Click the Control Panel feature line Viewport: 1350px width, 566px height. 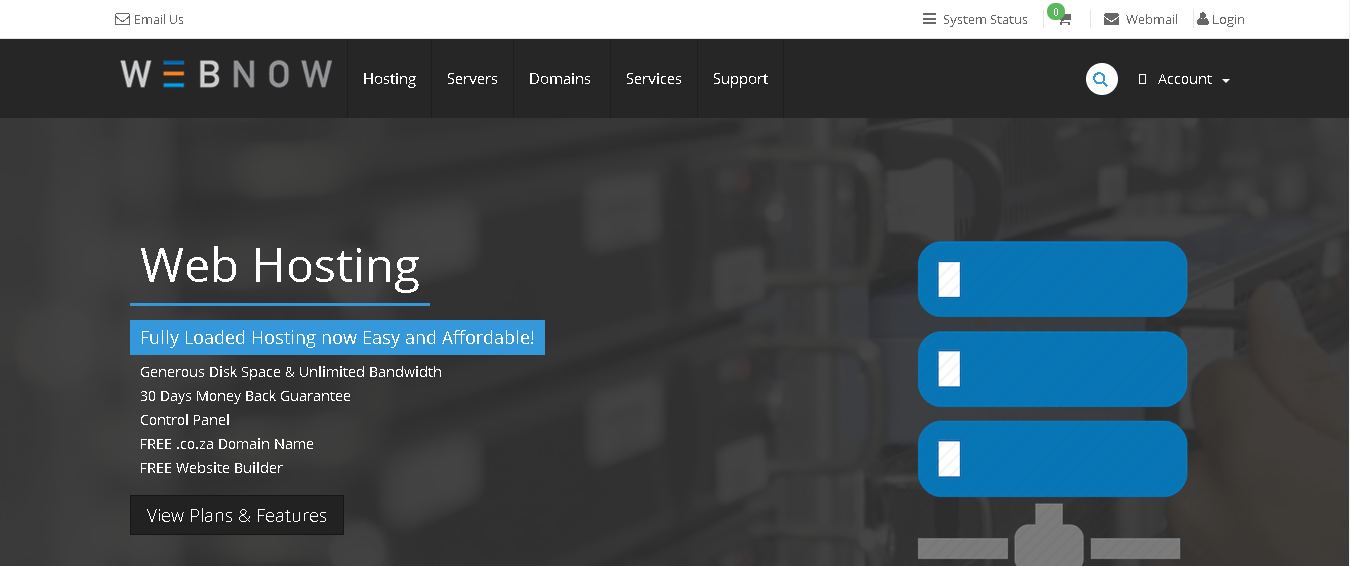click(x=185, y=420)
